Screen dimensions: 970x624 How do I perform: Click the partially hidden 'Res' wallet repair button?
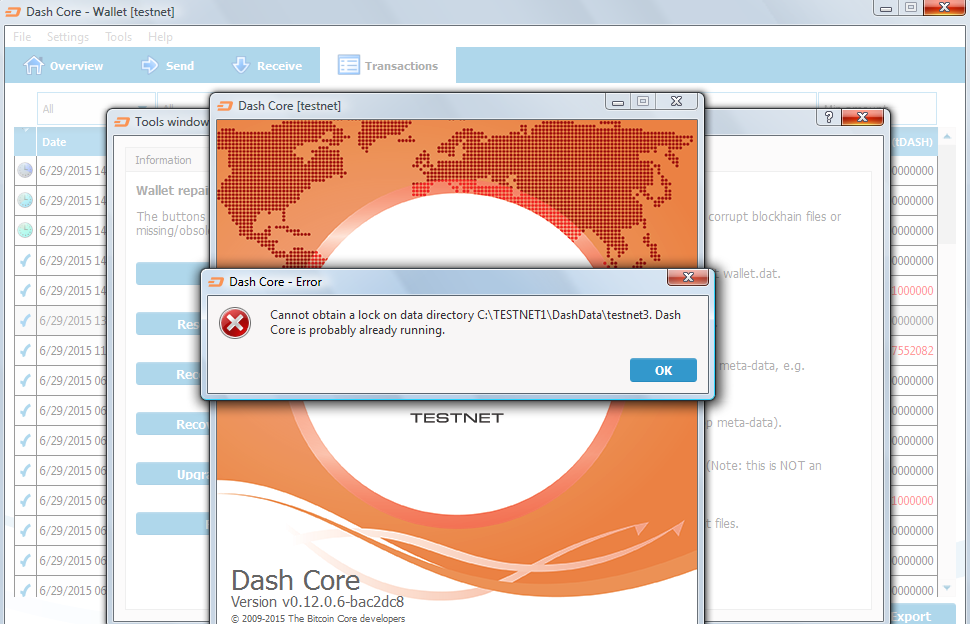coord(173,324)
